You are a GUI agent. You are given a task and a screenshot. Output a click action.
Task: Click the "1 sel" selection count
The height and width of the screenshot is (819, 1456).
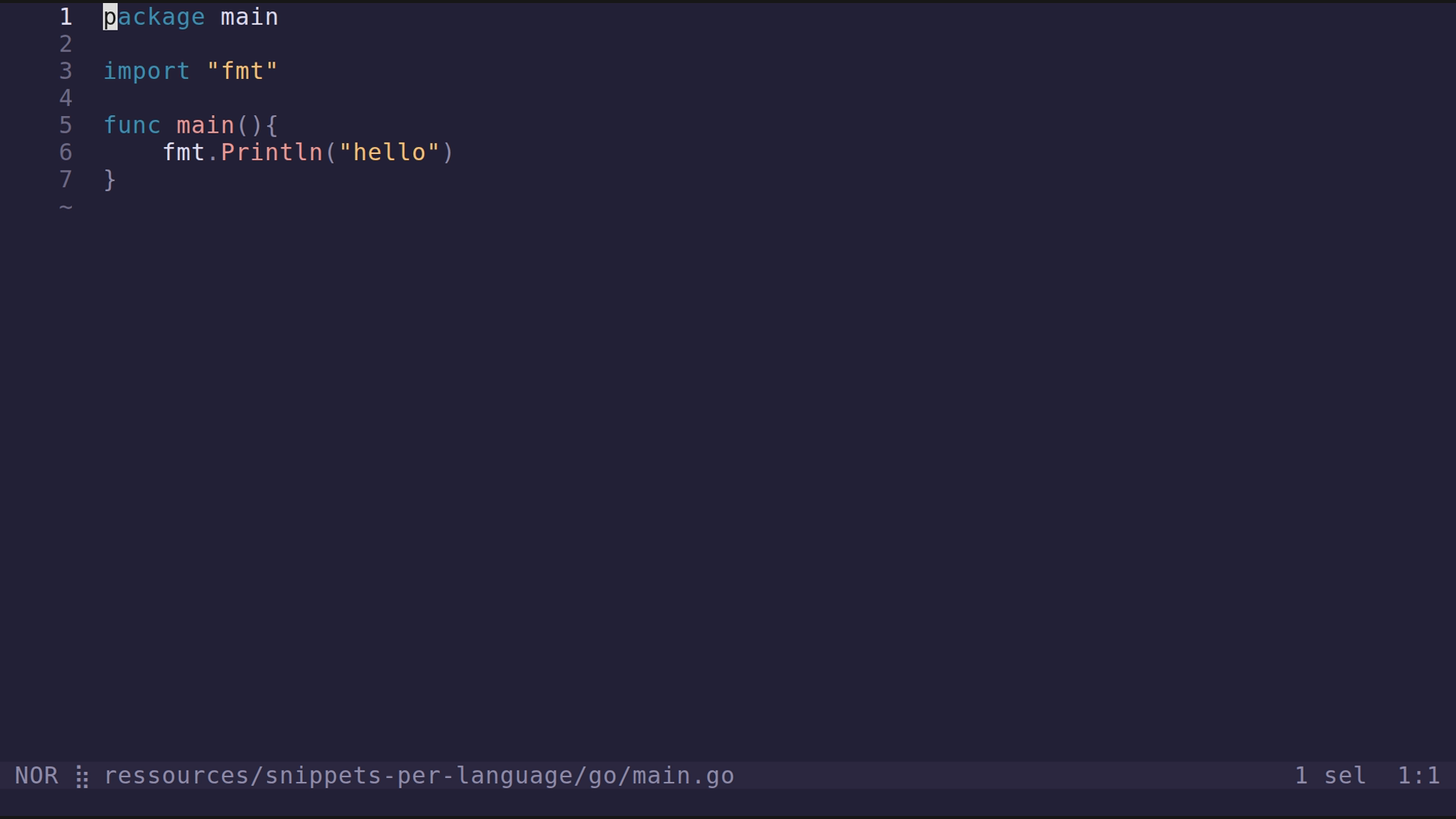[x=1330, y=776]
